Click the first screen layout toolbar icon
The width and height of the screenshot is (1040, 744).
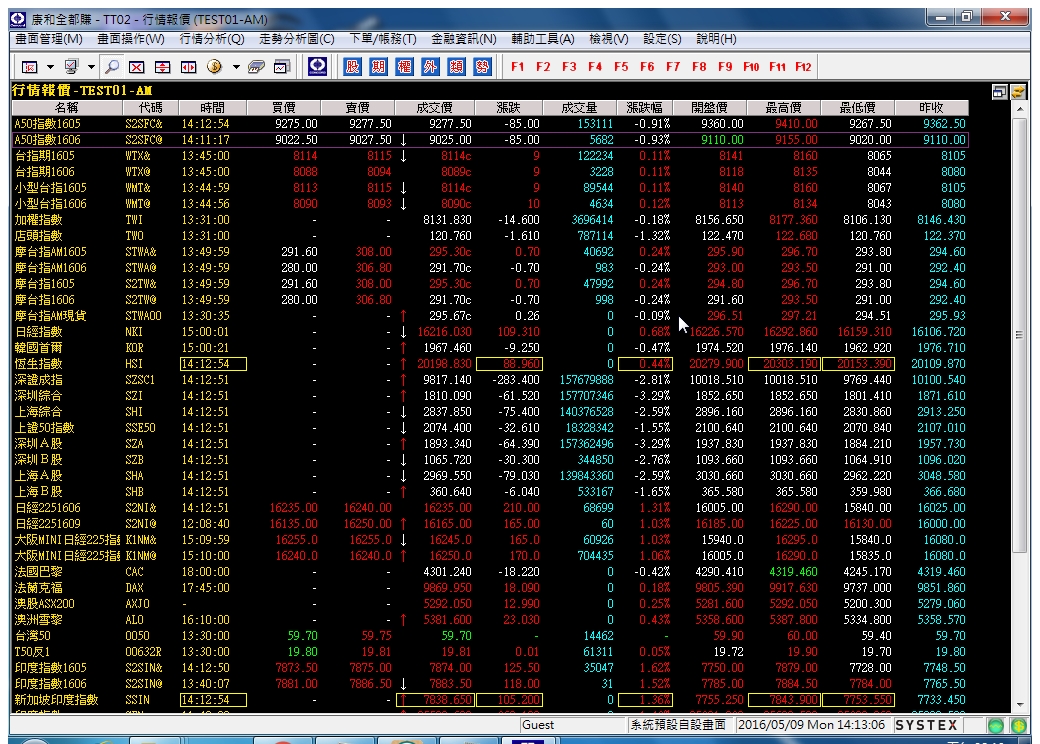click(x=30, y=66)
